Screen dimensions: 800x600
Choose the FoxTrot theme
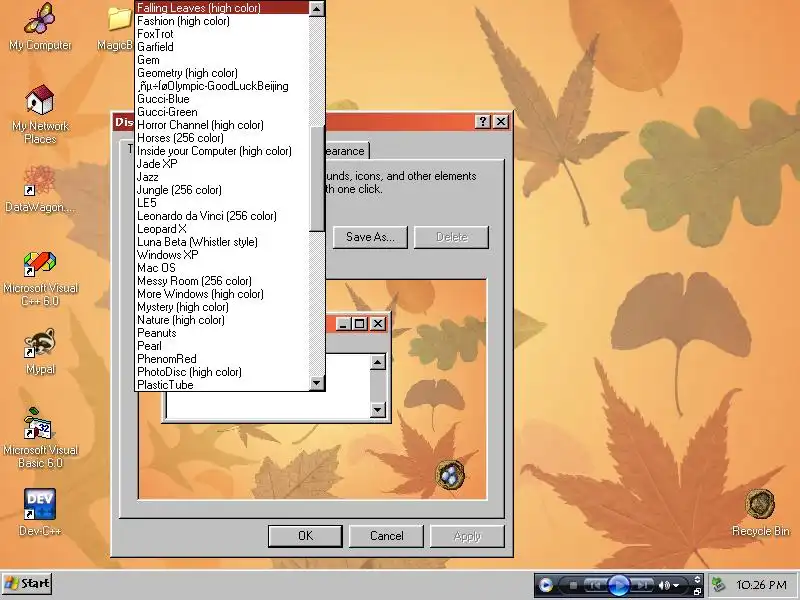(222, 34)
